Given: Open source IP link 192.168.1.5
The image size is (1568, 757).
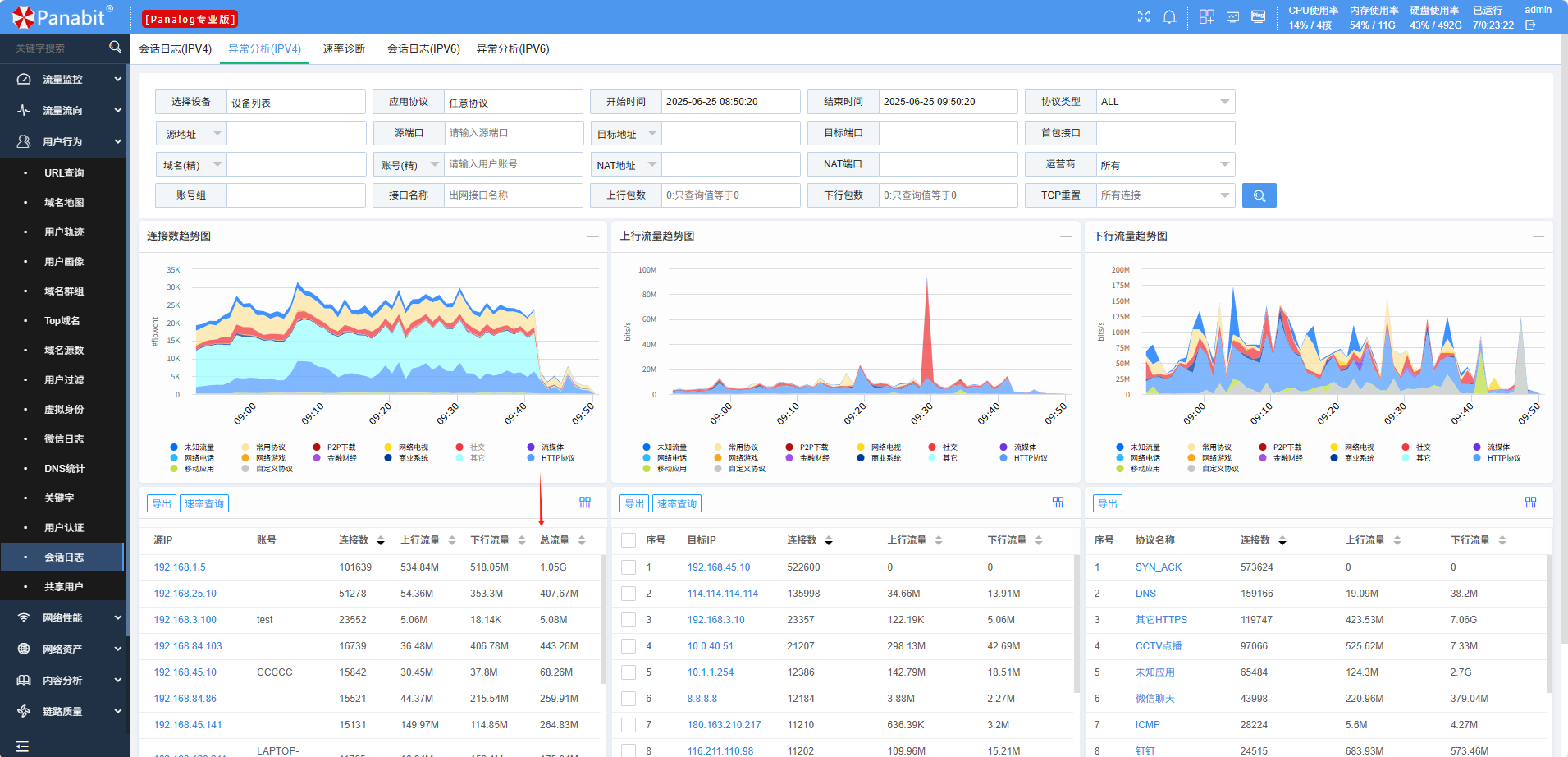Looking at the screenshot, I should tap(180, 567).
